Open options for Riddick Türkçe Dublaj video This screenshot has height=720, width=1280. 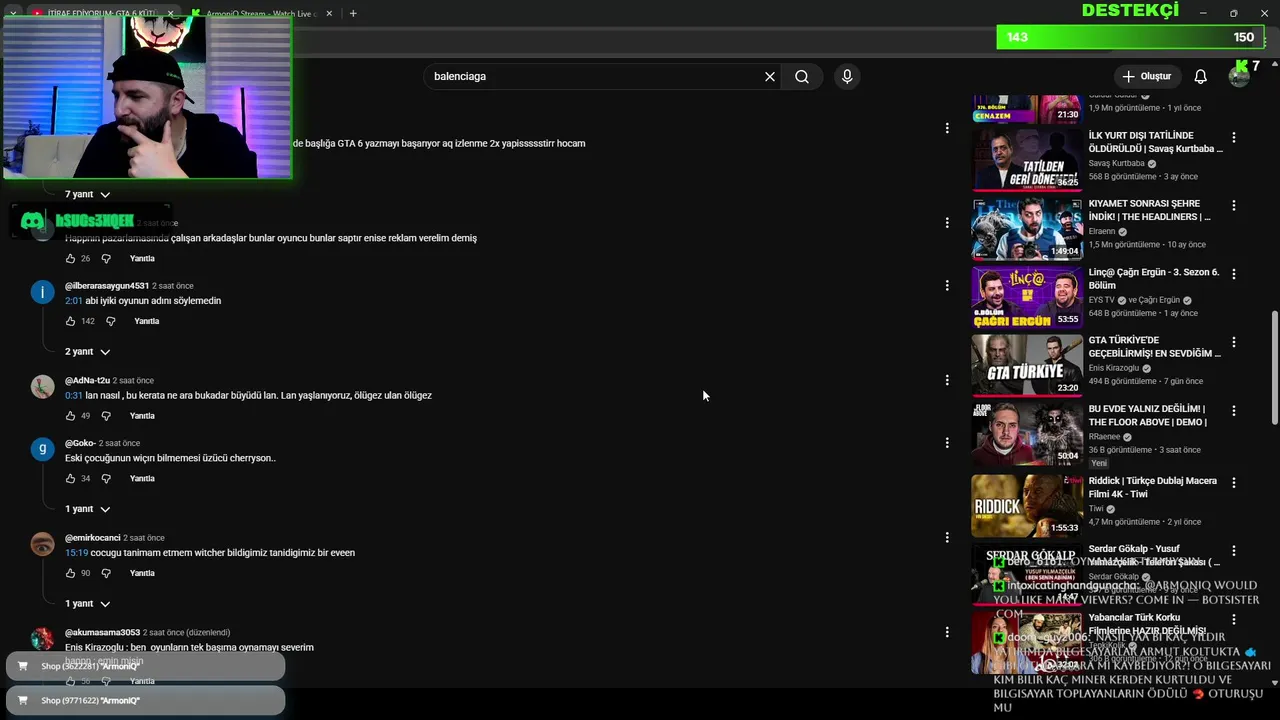[1234, 482]
